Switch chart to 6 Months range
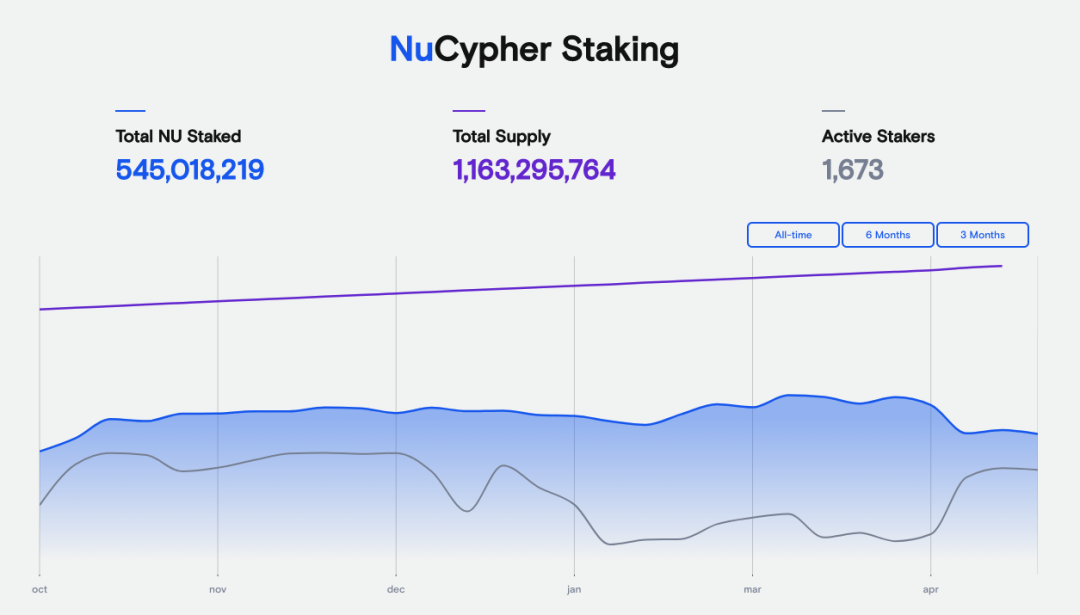The height and width of the screenshot is (615, 1080). click(888, 235)
